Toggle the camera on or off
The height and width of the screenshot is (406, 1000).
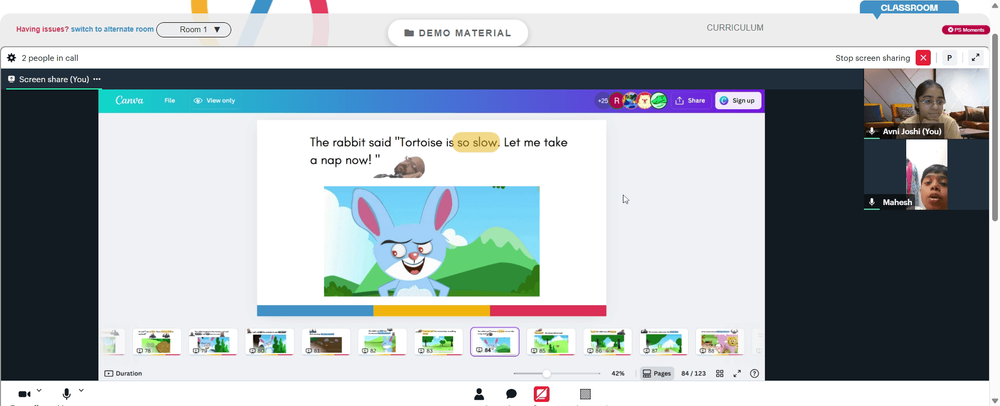[x=25, y=394]
